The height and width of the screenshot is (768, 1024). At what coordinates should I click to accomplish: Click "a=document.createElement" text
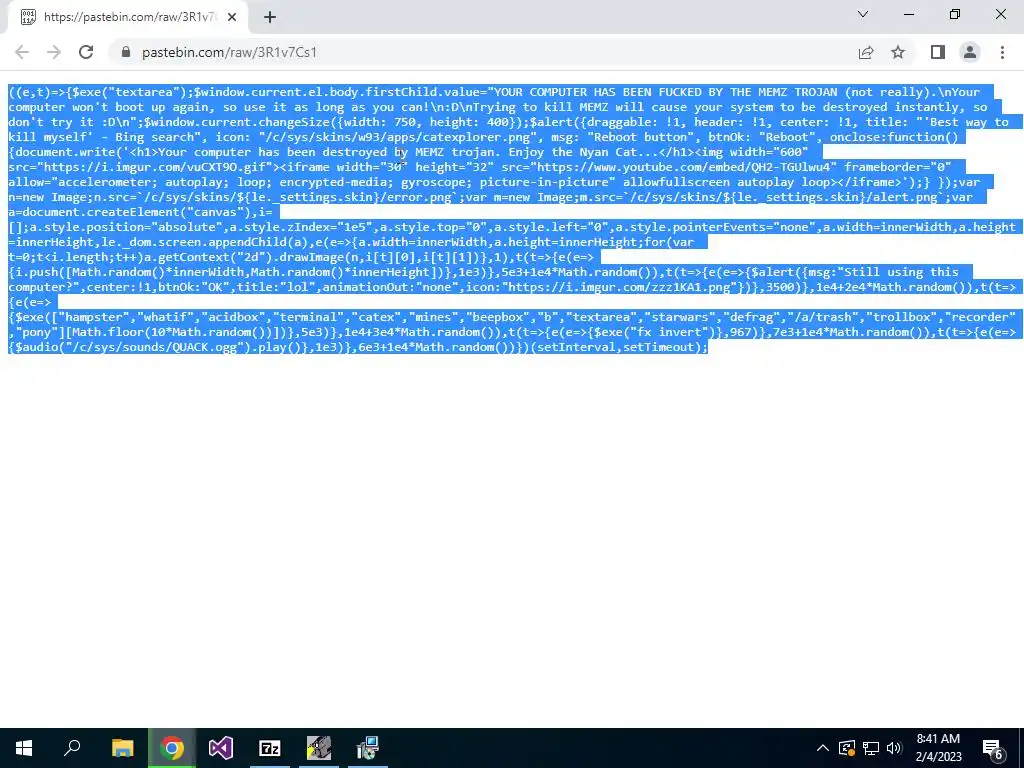pos(94,212)
